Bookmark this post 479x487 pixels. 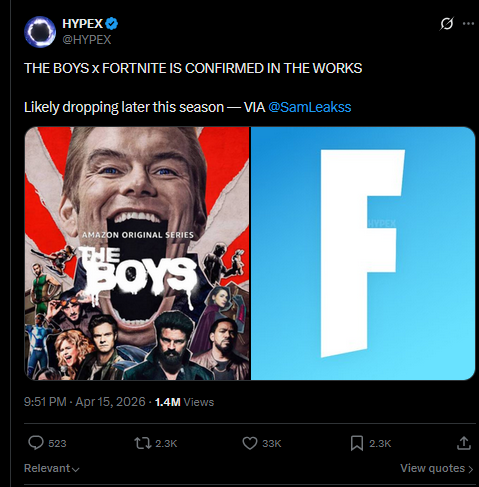pyautogui.click(x=357, y=443)
